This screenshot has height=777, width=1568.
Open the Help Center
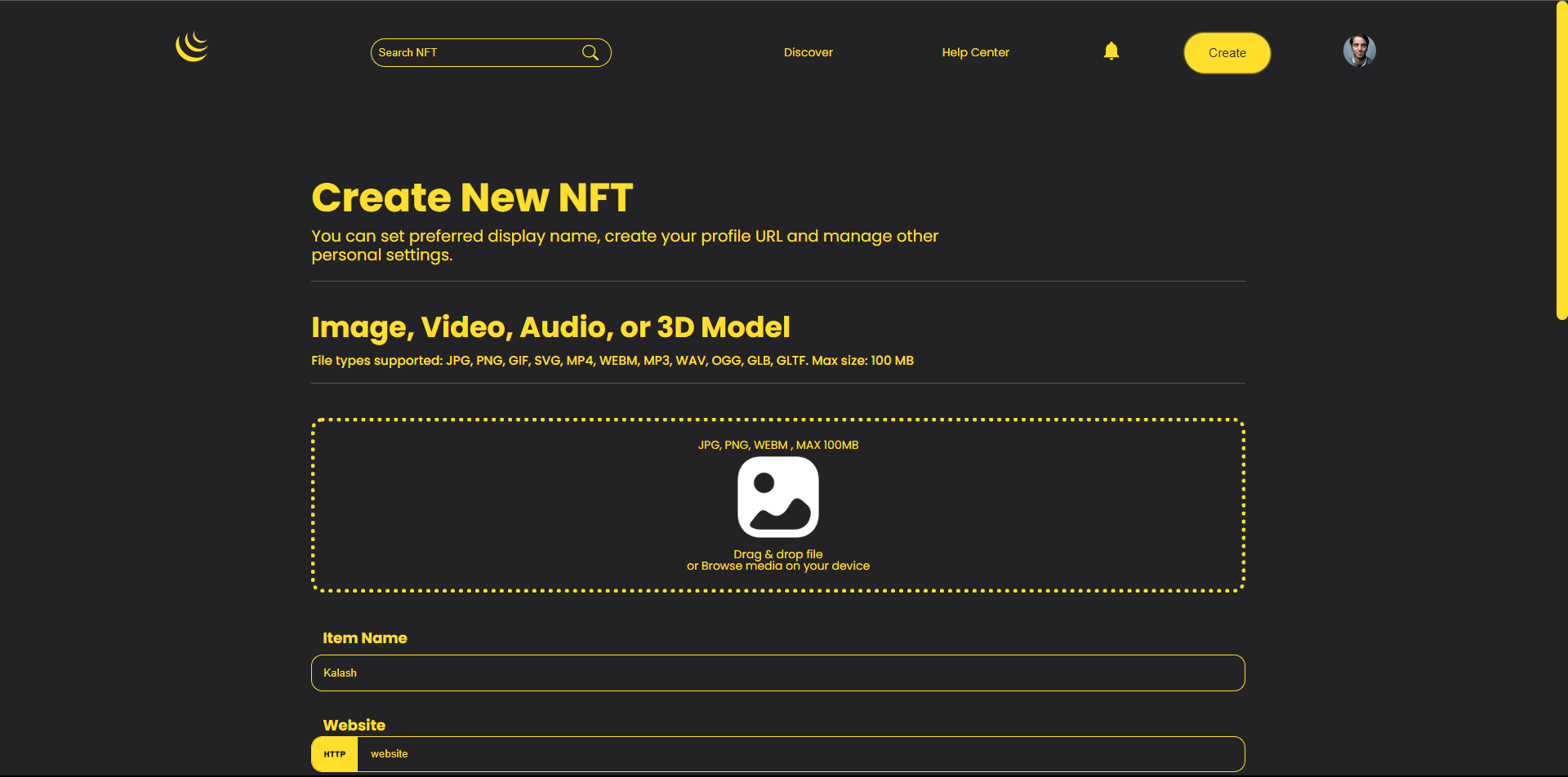(x=975, y=52)
